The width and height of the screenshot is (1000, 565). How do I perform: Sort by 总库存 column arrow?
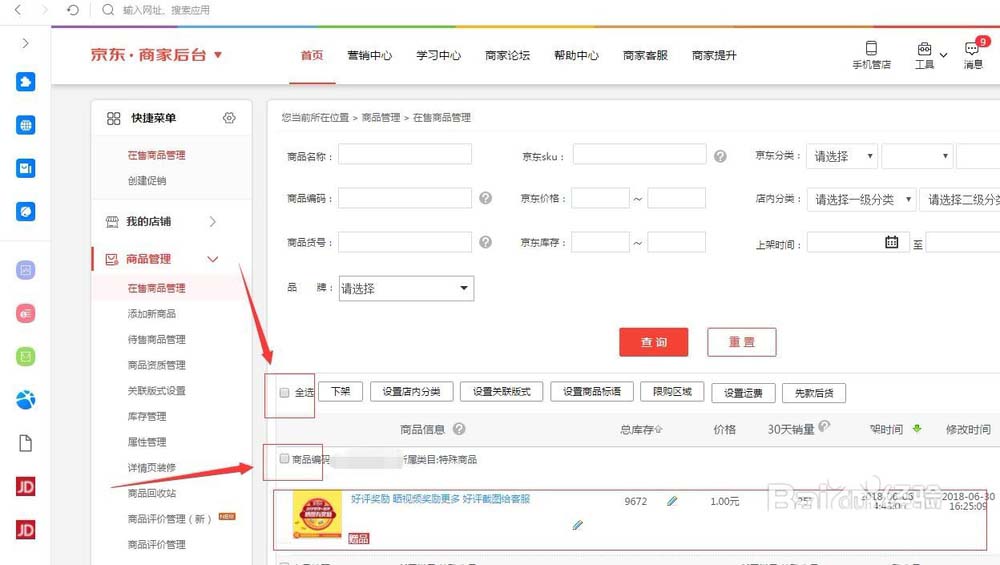(x=659, y=430)
